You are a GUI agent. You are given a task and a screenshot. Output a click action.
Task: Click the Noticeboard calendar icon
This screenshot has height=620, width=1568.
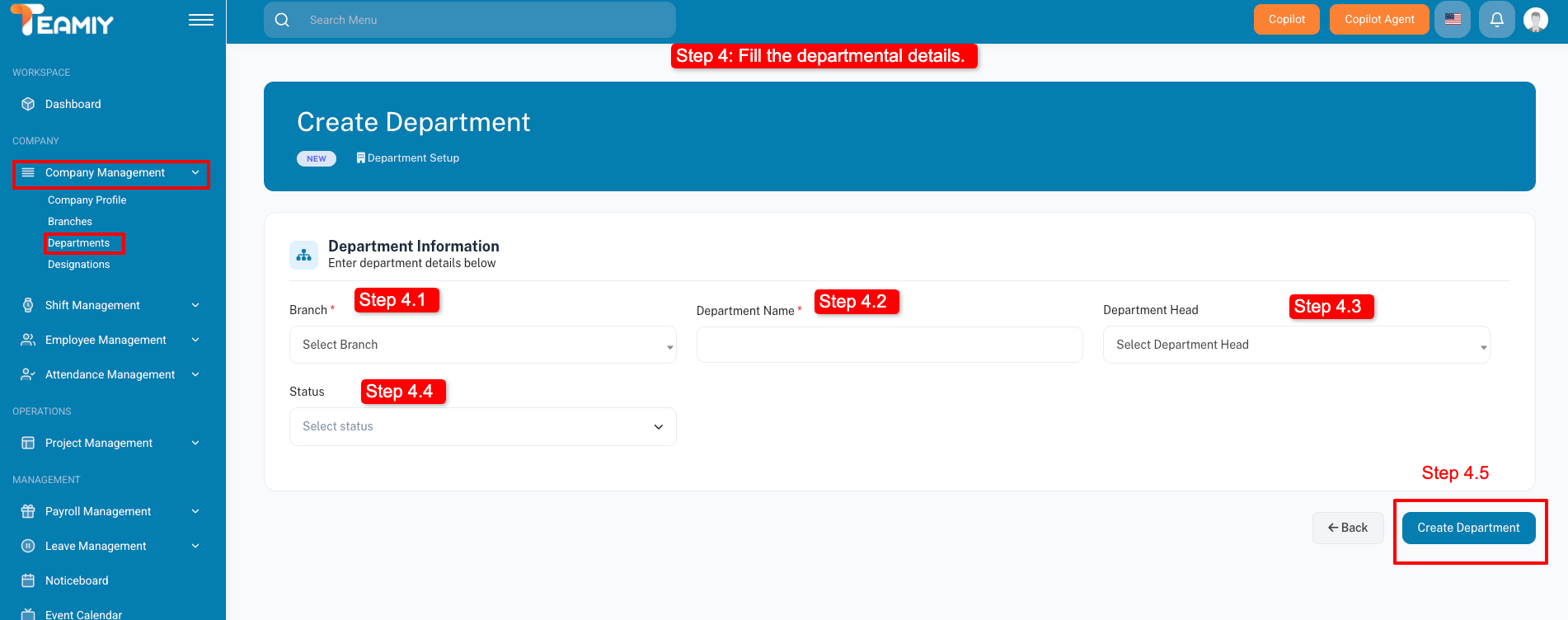[28, 580]
